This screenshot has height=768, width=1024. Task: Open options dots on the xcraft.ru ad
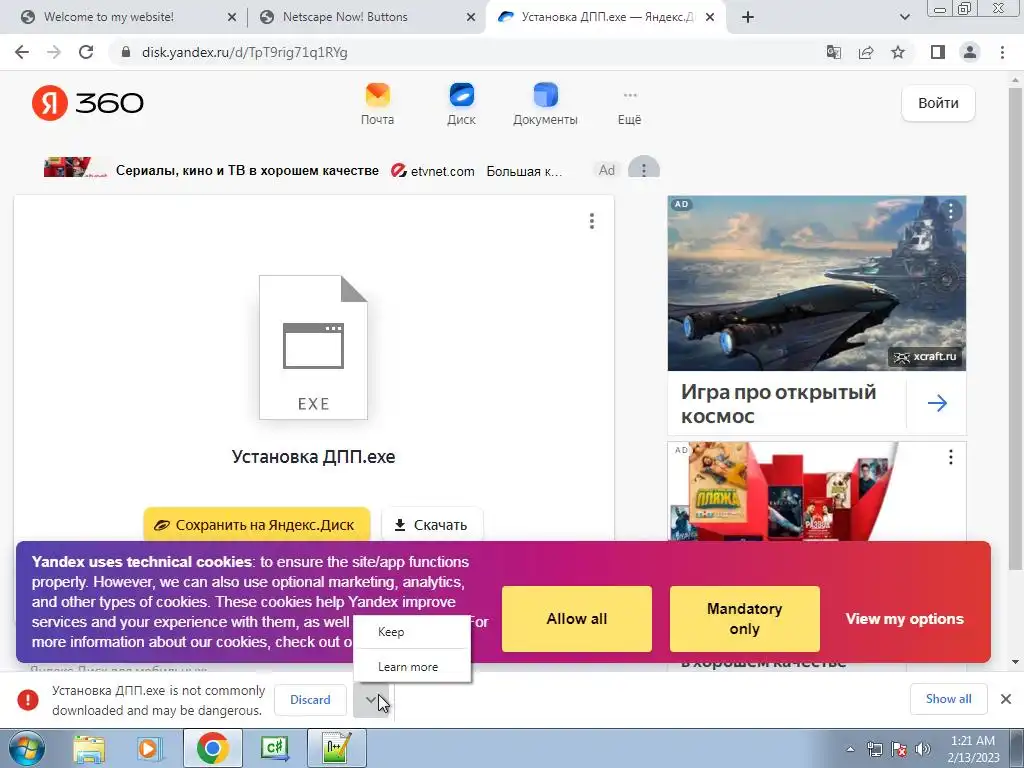(x=950, y=211)
